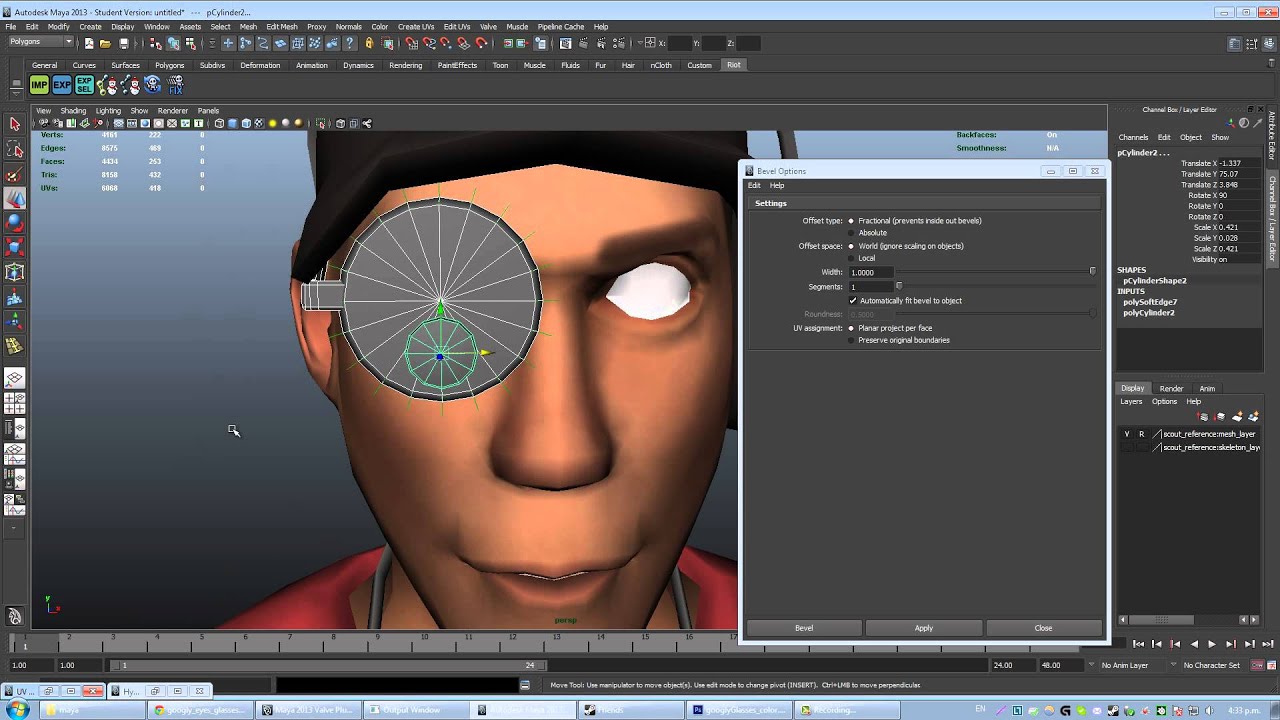
Task: Pick the Paint Selection tool
Action: coord(15,174)
